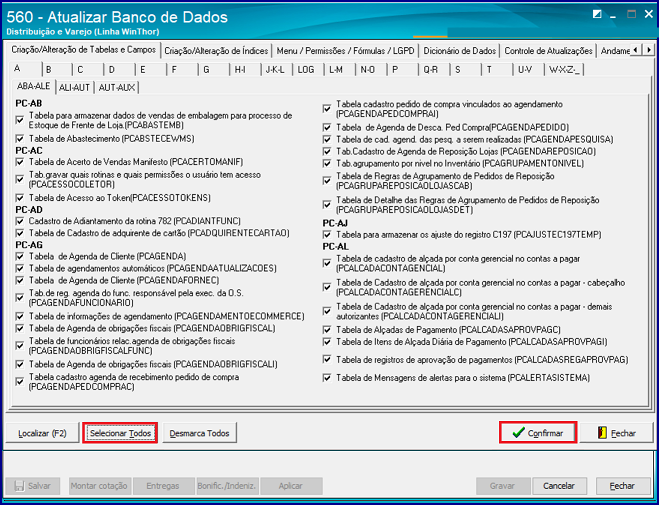
Task: Uncheck the PCABASTEMB table checkbox
Action: (19, 120)
